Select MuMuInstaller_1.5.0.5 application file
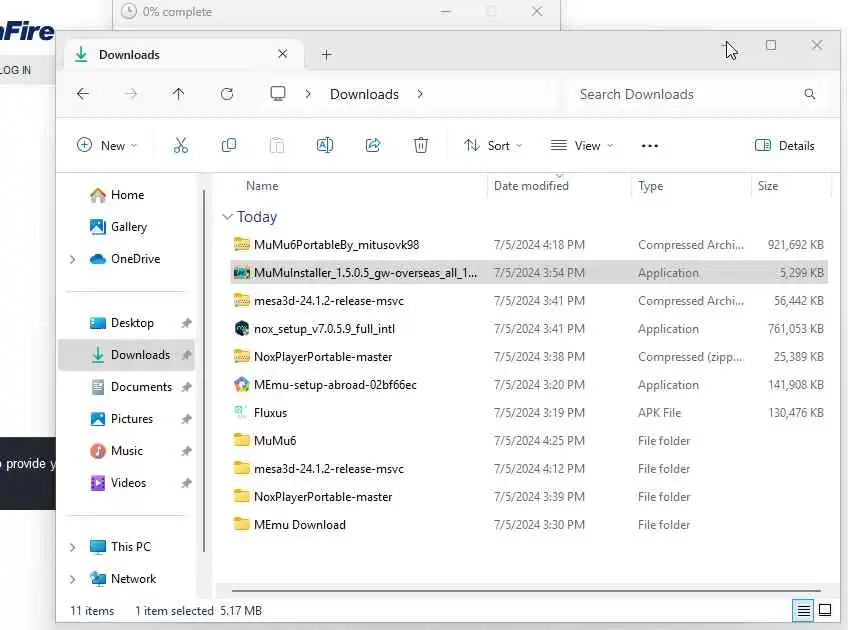The height and width of the screenshot is (630, 848). click(x=527, y=273)
